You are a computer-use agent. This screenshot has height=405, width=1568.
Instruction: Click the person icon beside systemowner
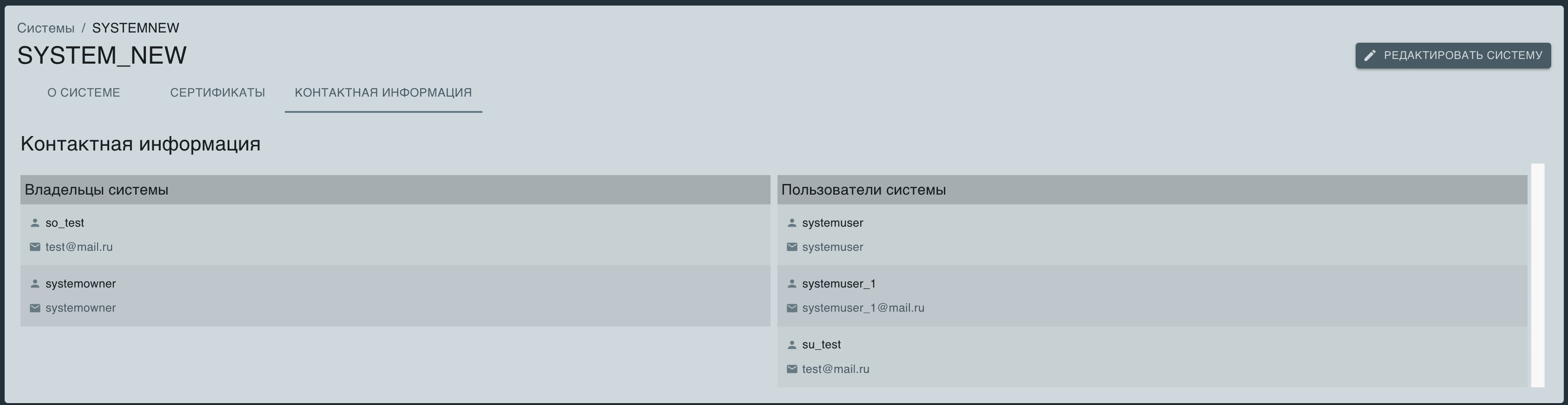pos(35,284)
